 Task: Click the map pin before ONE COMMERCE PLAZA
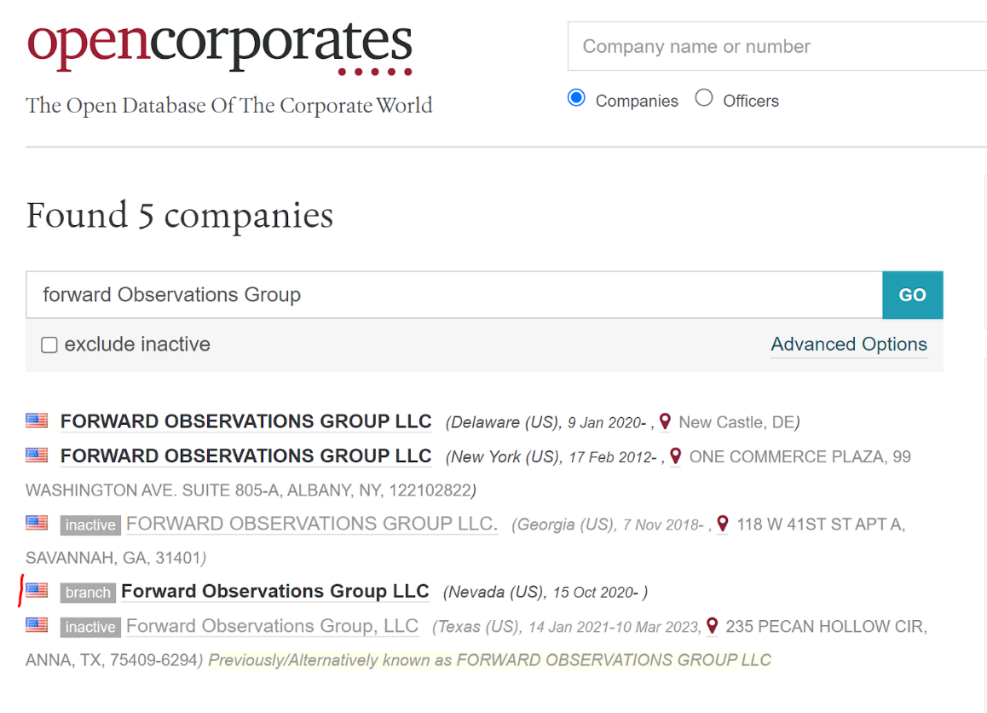click(x=676, y=456)
